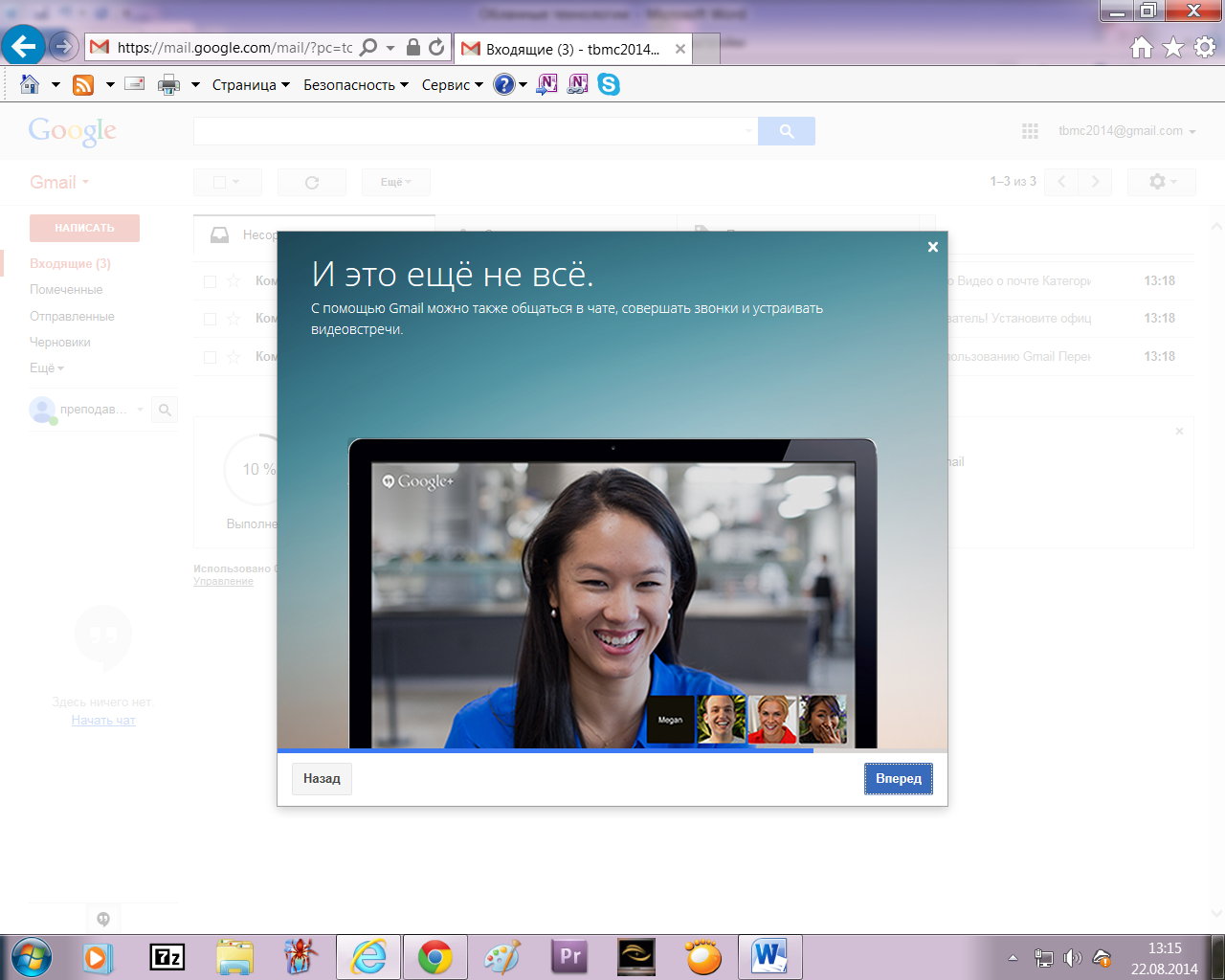Open the browser Home icon at top right
Screen dimensions: 1225x980
pos(1142,48)
